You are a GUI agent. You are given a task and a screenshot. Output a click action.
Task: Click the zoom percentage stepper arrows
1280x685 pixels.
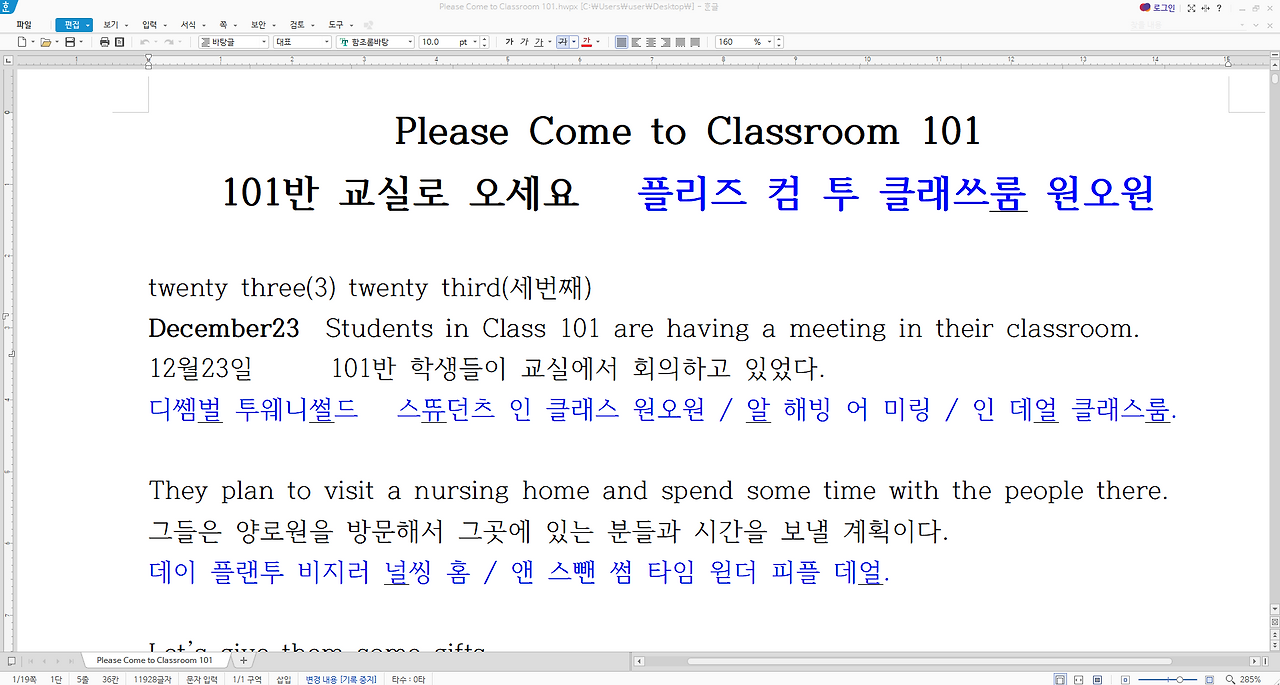780,42
